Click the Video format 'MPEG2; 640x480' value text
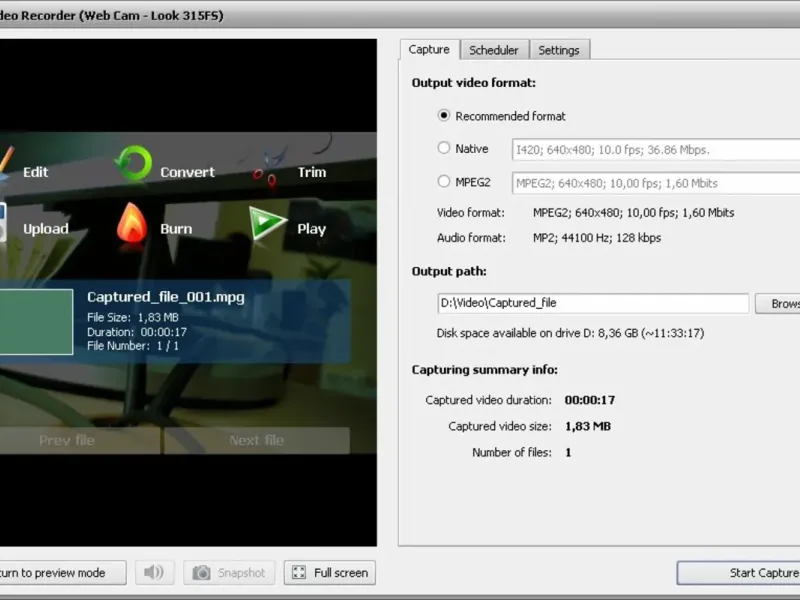 634,213
